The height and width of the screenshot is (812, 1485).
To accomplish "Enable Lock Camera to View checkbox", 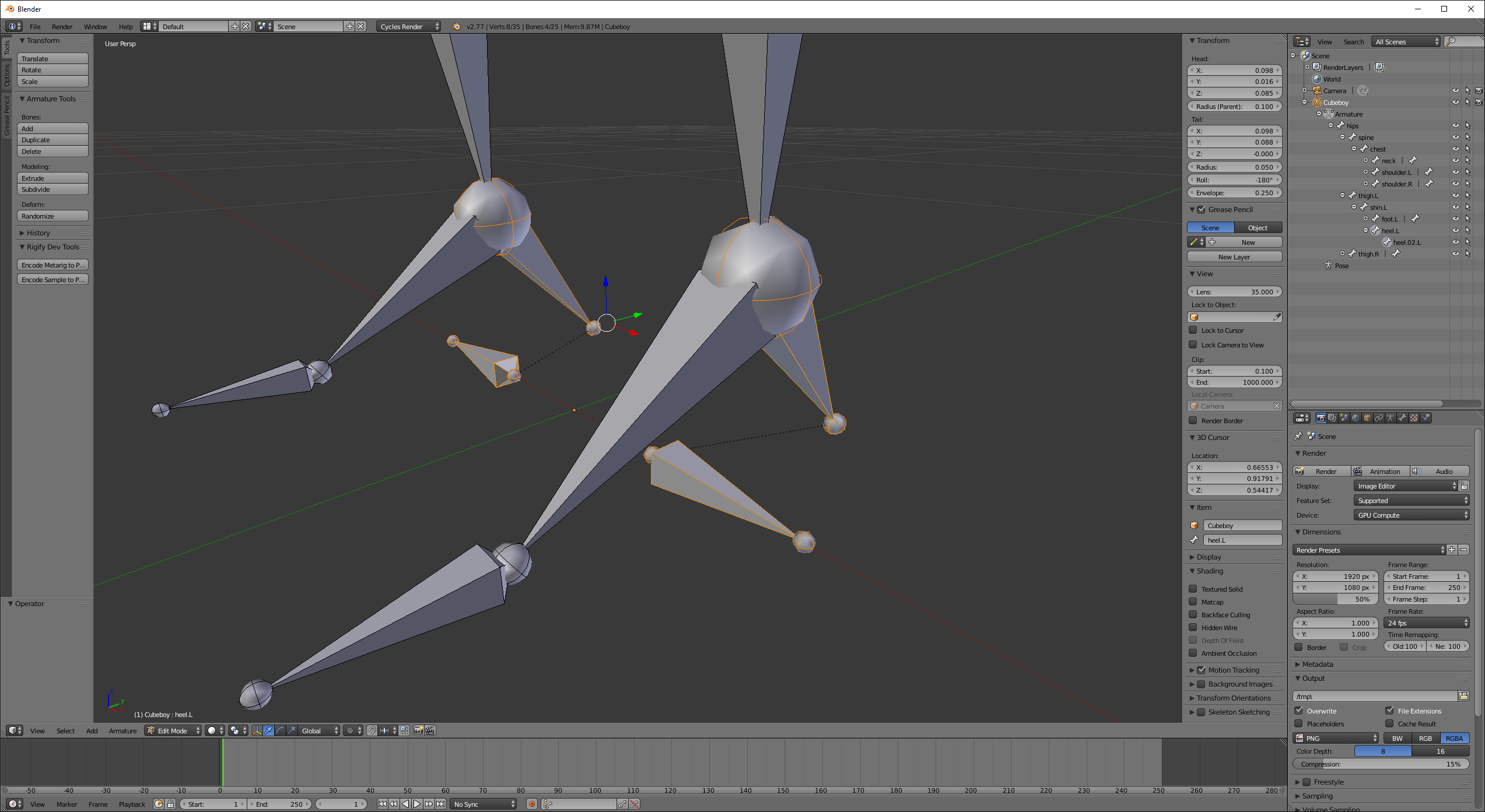I will point(1193,345).
